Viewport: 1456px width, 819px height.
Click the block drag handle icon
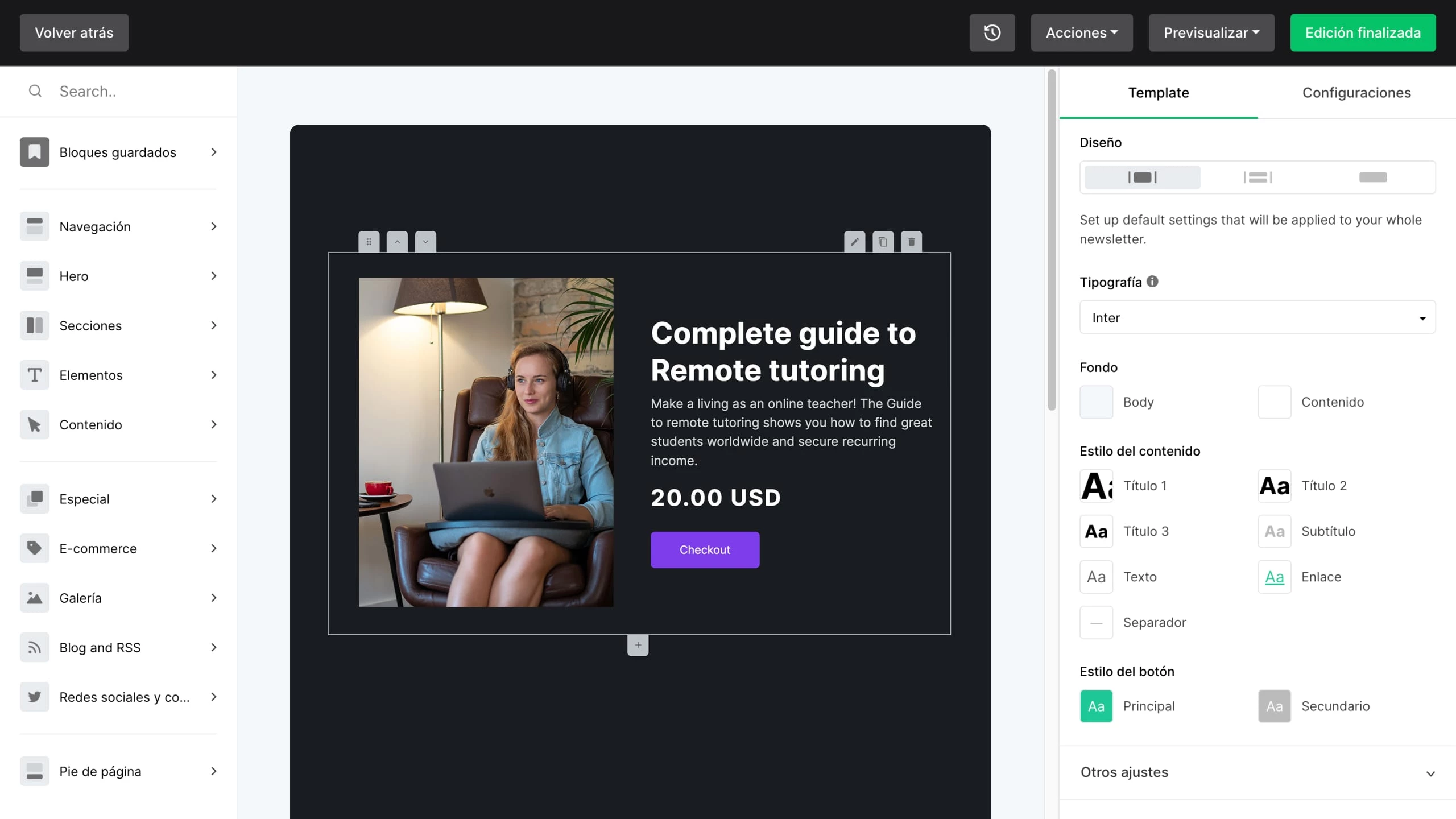coord(369,242)
